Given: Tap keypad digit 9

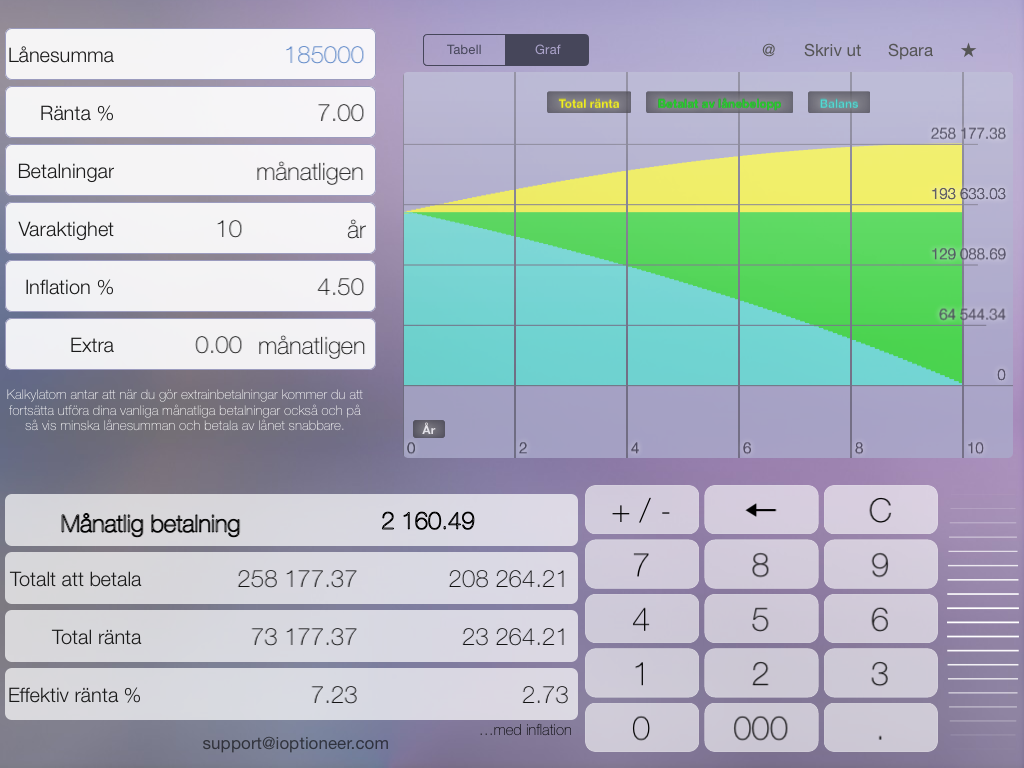Looking at the screenshot, I should click(x=880, y=564).
